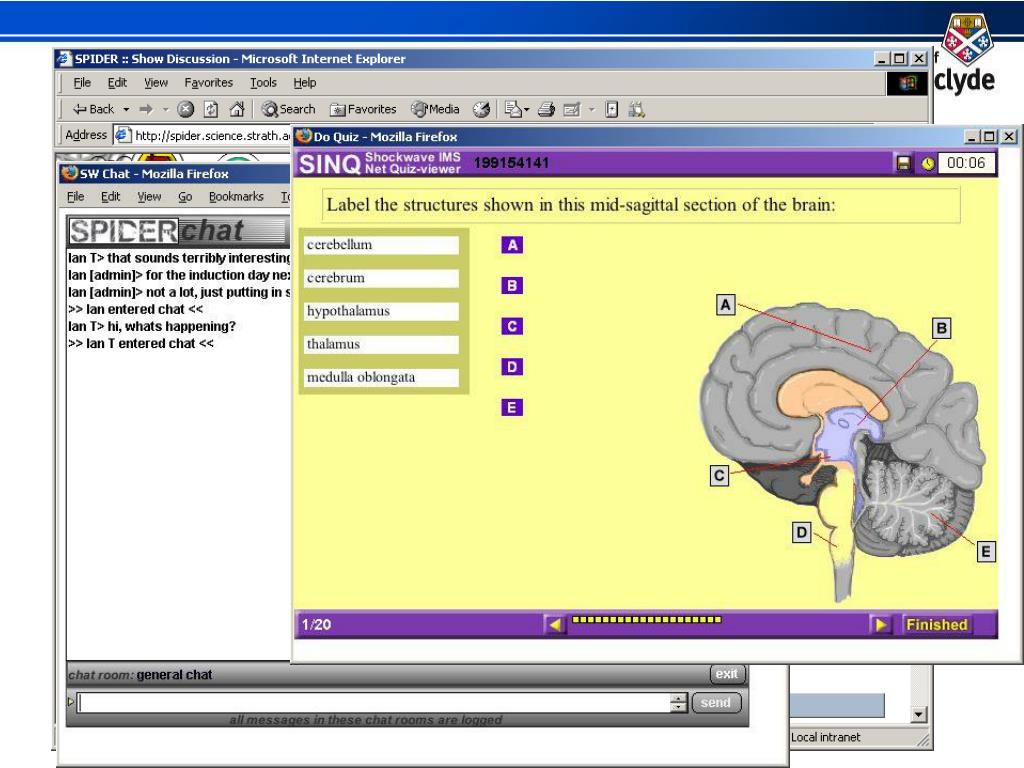This screenshot has height=768, width=1024.
Task: Click the Finished button in the quiz
Action: pos(936,624)
